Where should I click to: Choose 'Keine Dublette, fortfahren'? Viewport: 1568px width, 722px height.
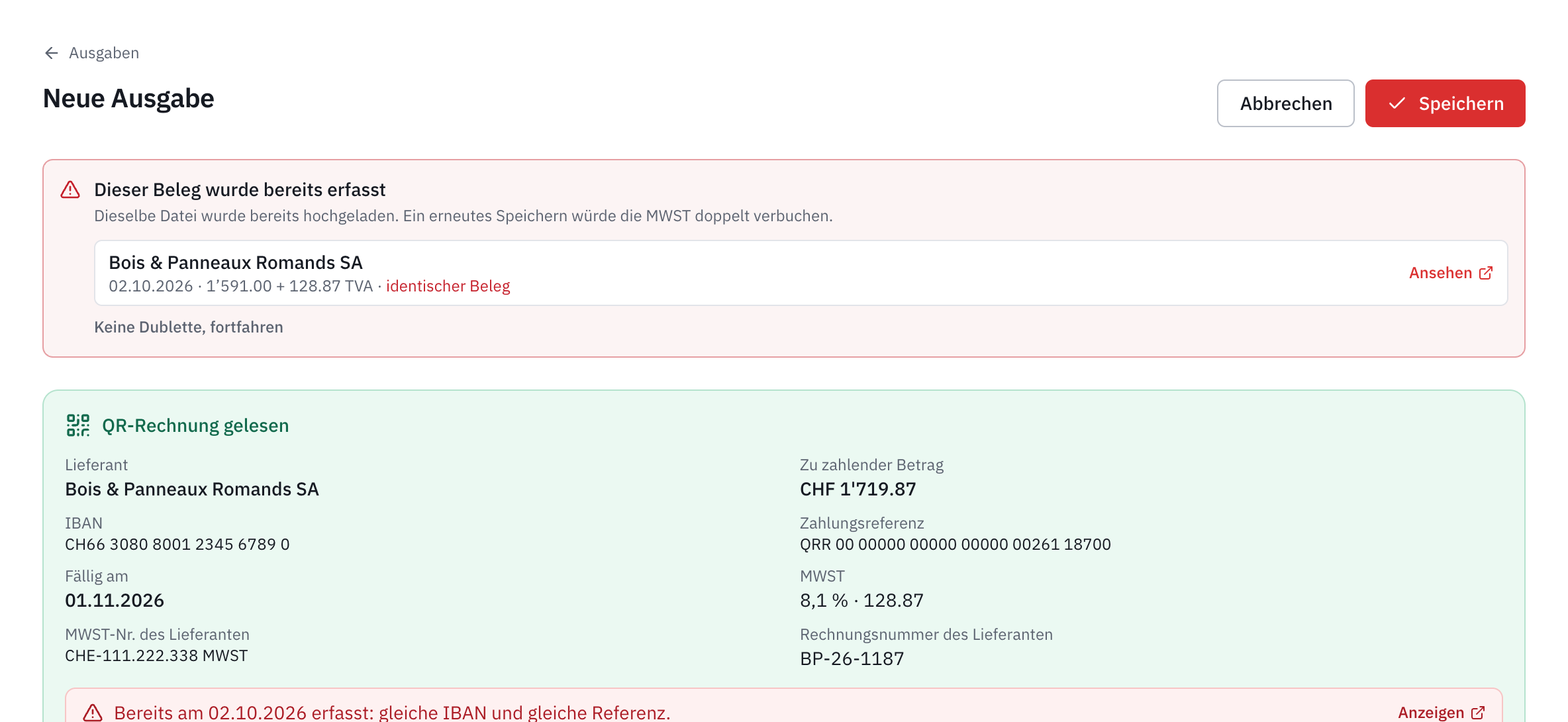[x=189, y=327]
